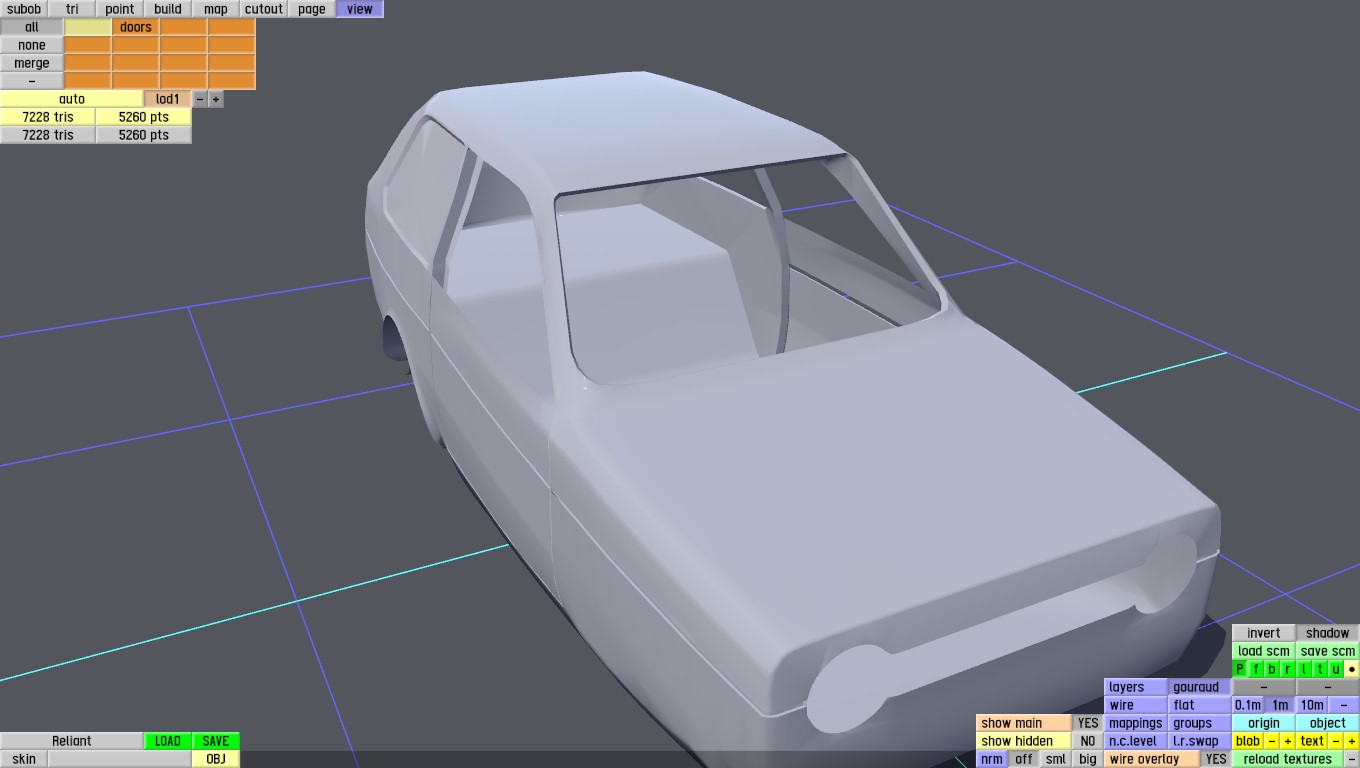Click the yellow auto button
This screenshot has width=1360, height=768.
tap(72, 99)
